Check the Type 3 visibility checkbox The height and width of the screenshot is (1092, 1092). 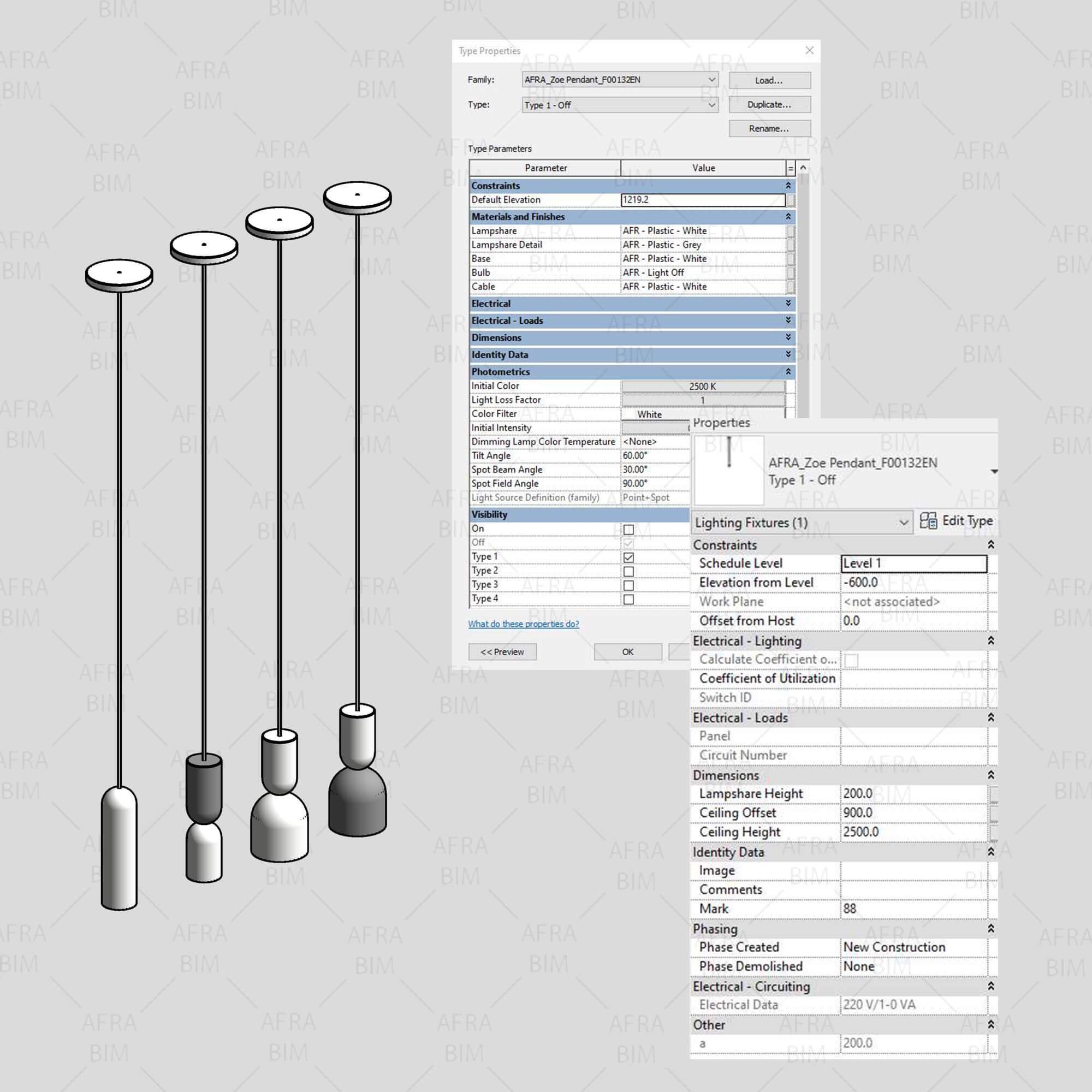[x=628, y=585]
